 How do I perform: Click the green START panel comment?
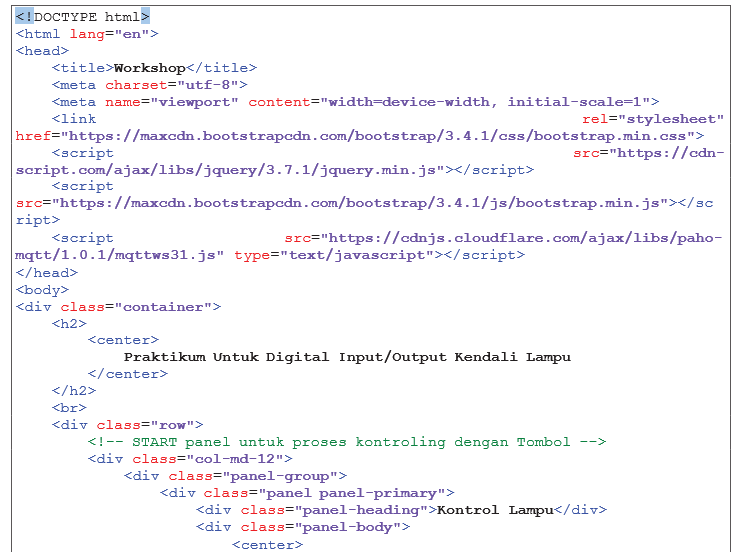[346, 442]
